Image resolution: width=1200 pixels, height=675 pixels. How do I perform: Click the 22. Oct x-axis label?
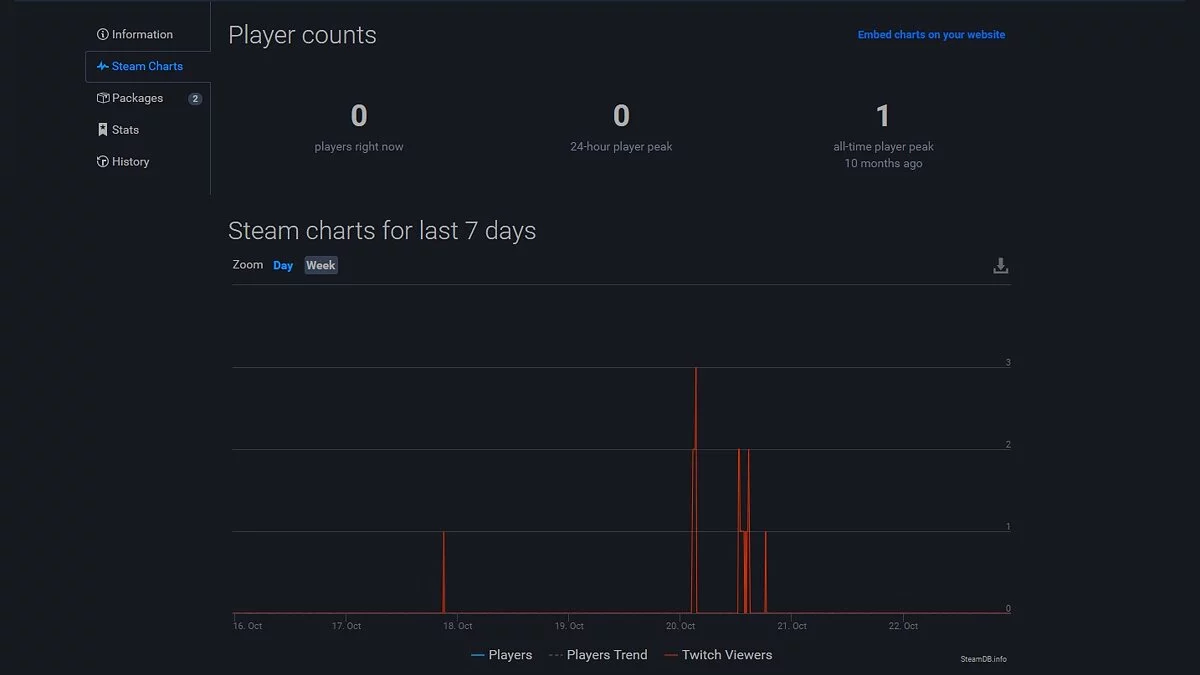[x=903, y=626]
